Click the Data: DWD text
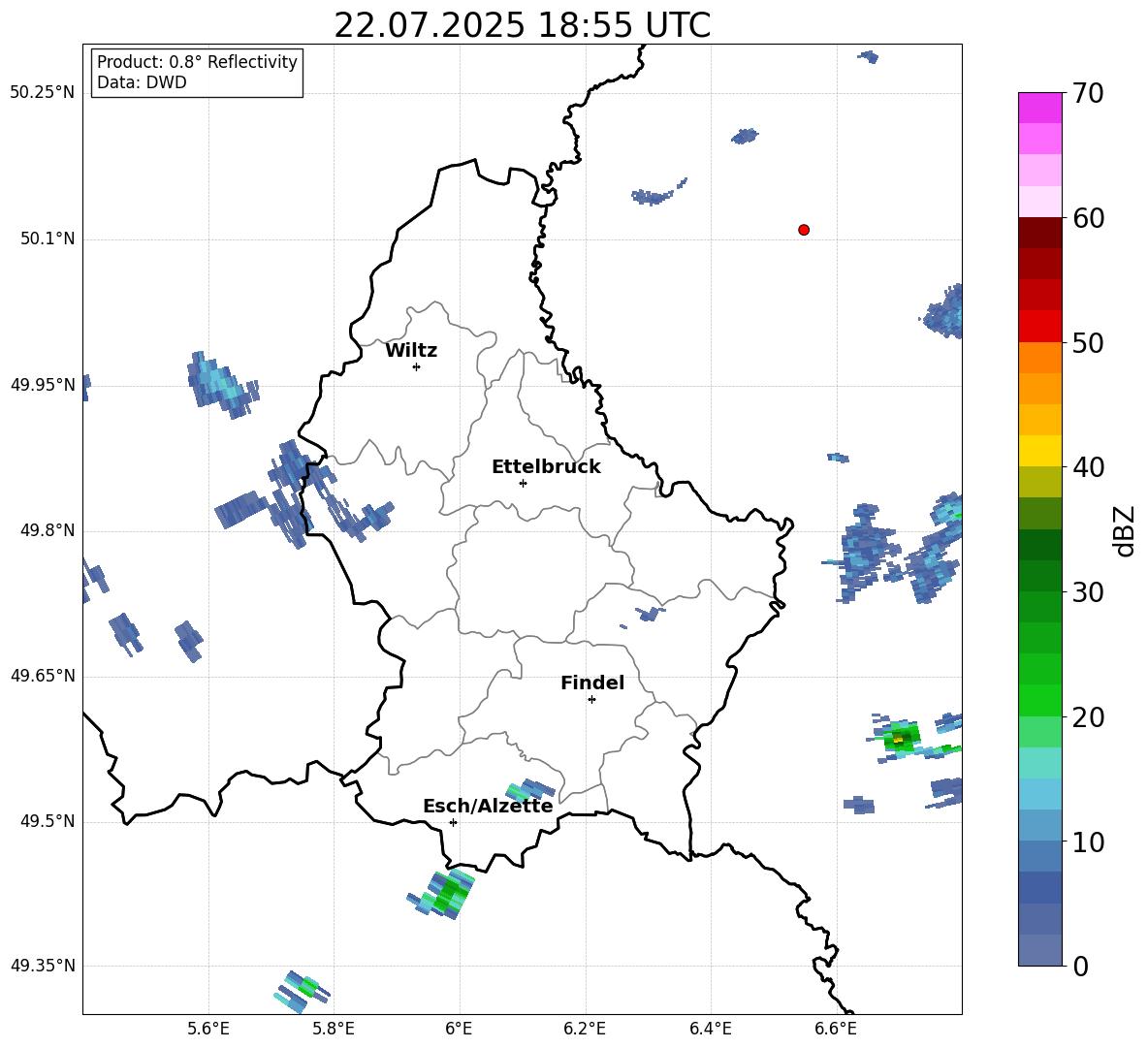This screenshot has width=1148, height=1048. tap(142, 82)
